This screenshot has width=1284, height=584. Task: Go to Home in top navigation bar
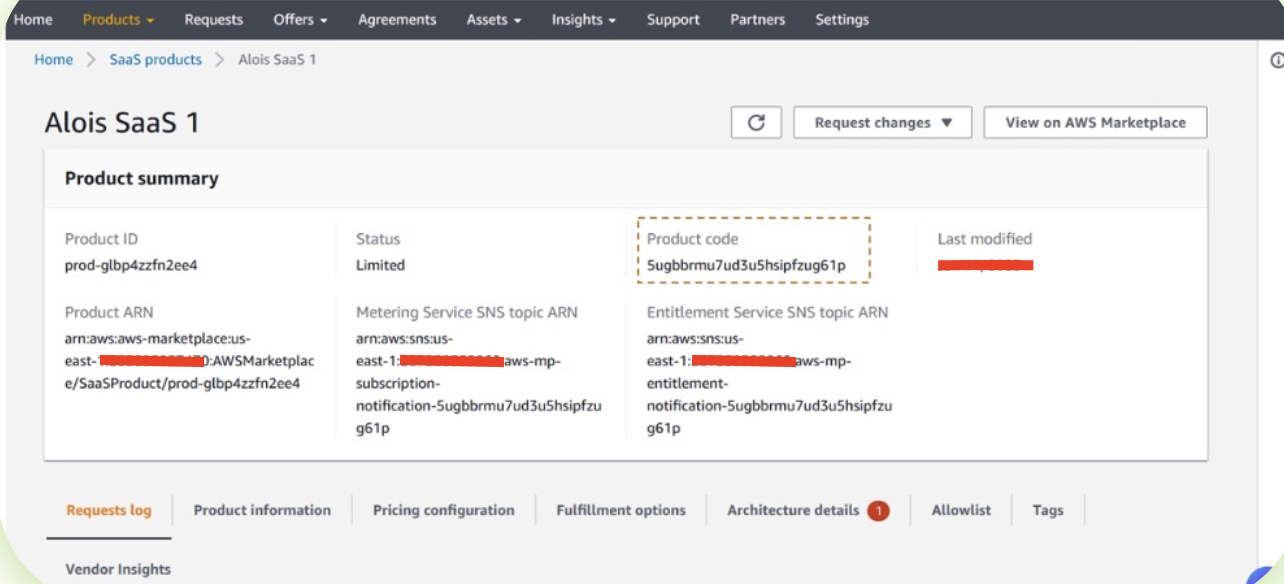coord(33,19)
